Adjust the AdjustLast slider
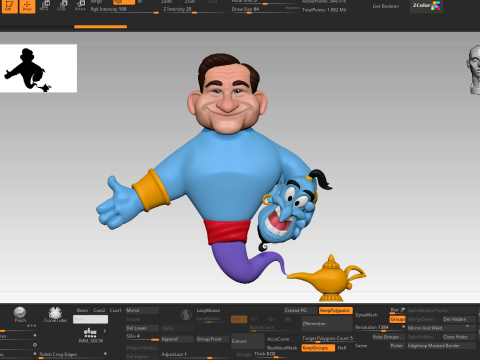The width and height of the screenshot is (480, 360). point(195,355)
